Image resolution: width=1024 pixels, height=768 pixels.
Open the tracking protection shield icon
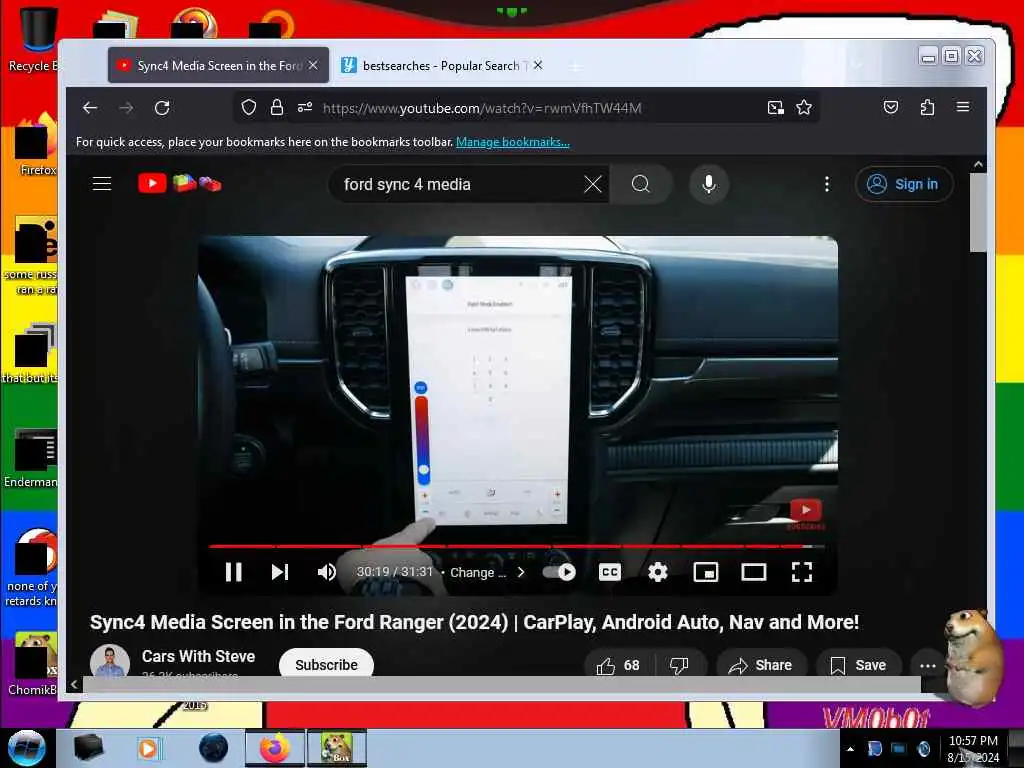(x=249, y=107)
